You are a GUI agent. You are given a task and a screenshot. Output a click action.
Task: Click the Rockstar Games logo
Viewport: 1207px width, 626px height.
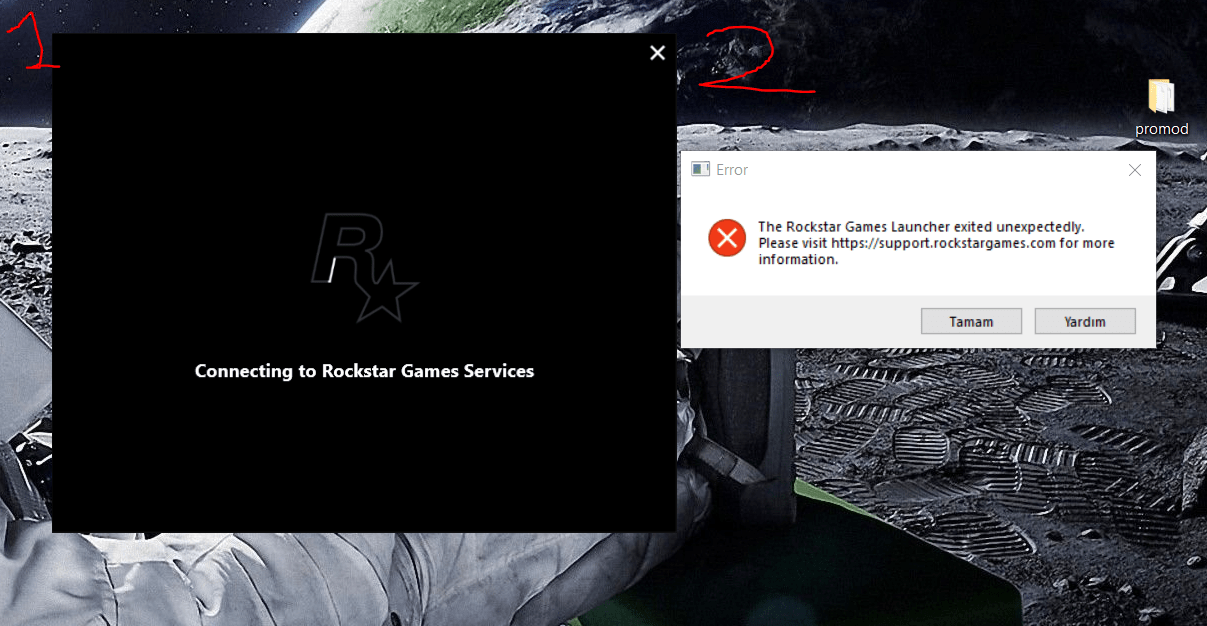click(364, 266)
